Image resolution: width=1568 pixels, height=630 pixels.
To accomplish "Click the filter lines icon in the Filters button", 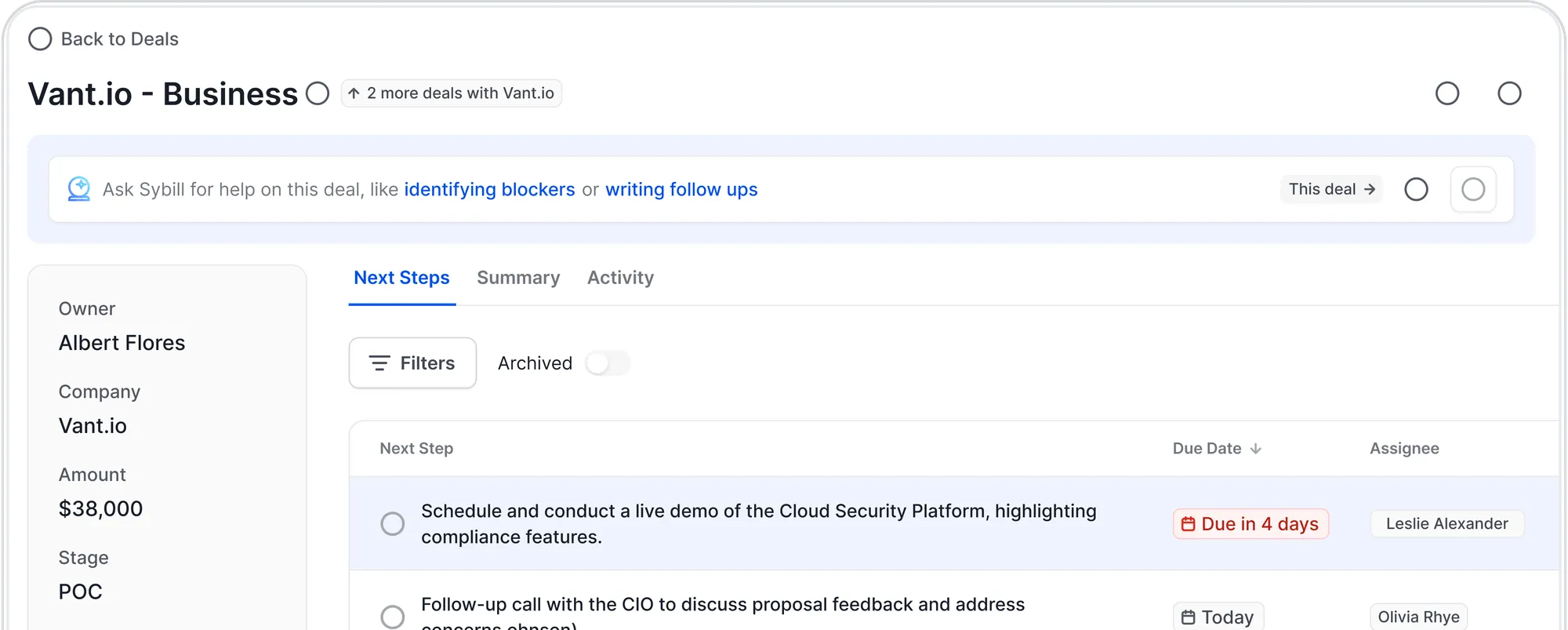I will (x=379, y=363).
